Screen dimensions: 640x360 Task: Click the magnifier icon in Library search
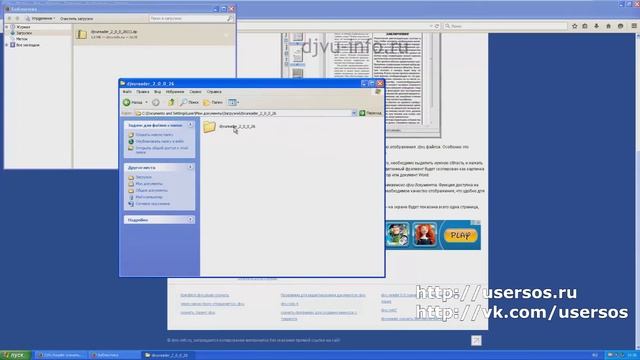tap(230, 18)
